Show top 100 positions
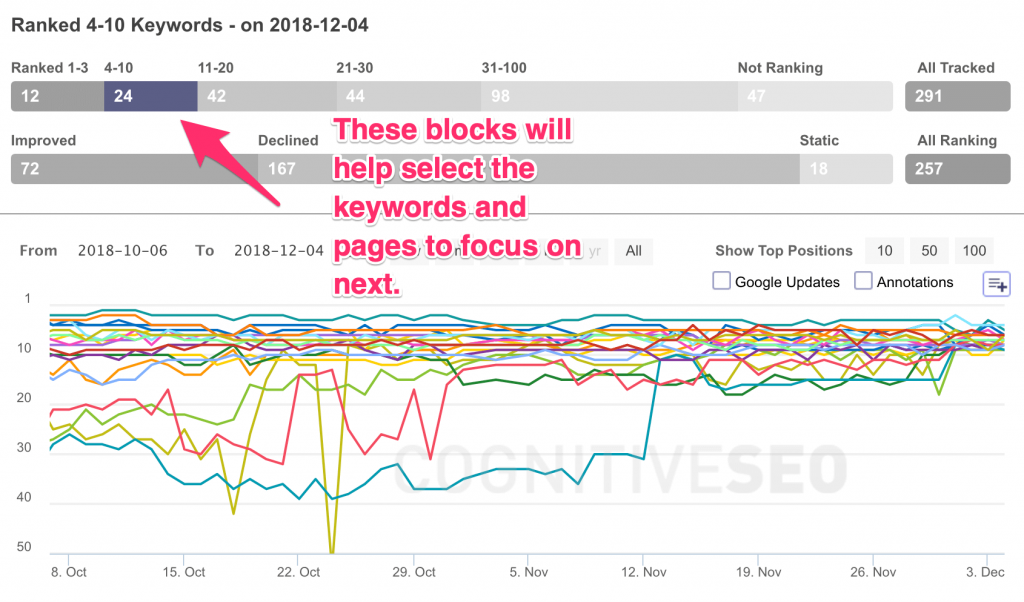Viewport: 1024px width, 602px height. coord(974,251)
